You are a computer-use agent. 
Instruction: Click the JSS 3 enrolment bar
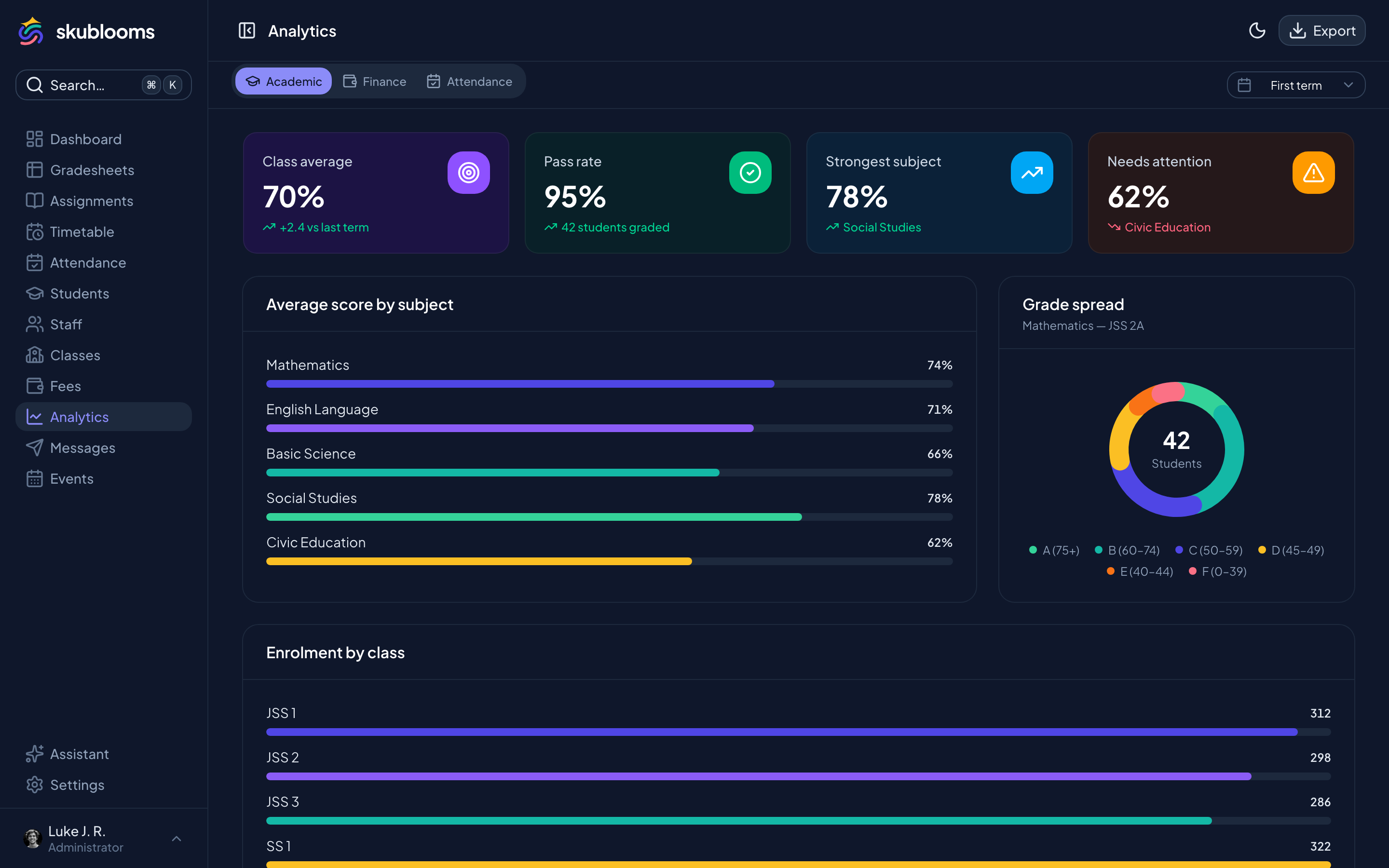click(x=798, y=821)
